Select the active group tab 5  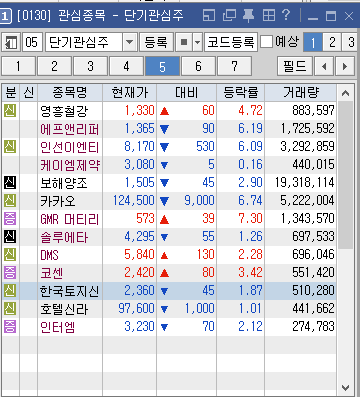tap(162, 66)
